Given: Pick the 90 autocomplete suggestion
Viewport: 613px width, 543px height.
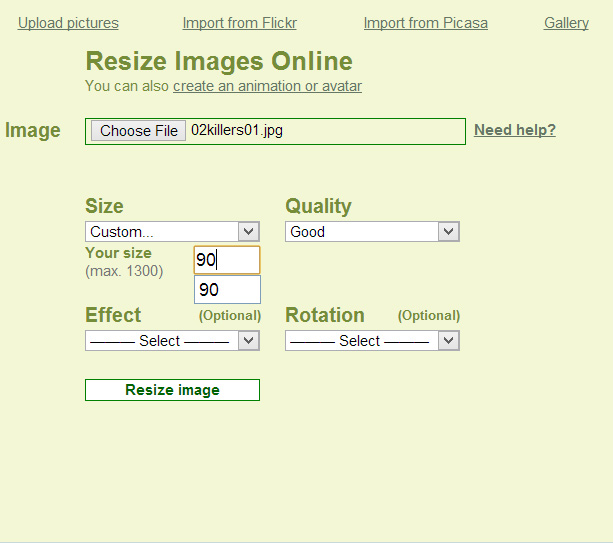Looking at the screenshot, I should tap(227, 290).
